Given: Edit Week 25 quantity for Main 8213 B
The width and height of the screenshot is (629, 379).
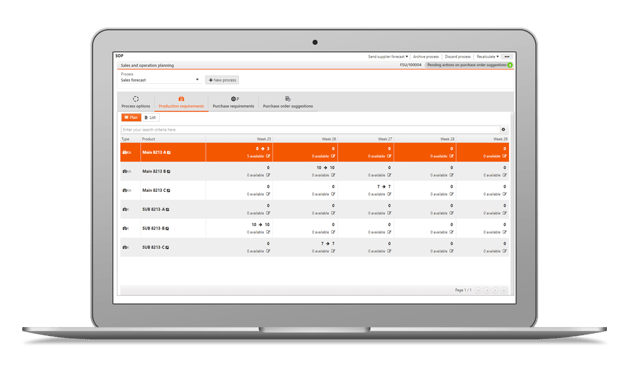Looking at the screenshot, I should [268, 175].
